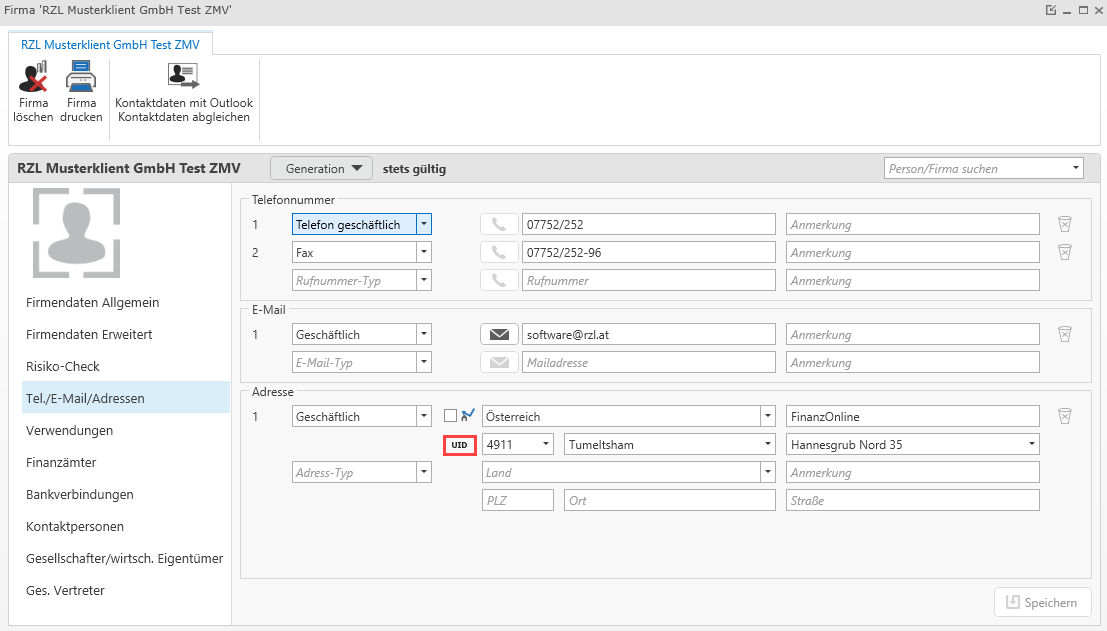Click the Firma drucken printer icon

[81, 77]
